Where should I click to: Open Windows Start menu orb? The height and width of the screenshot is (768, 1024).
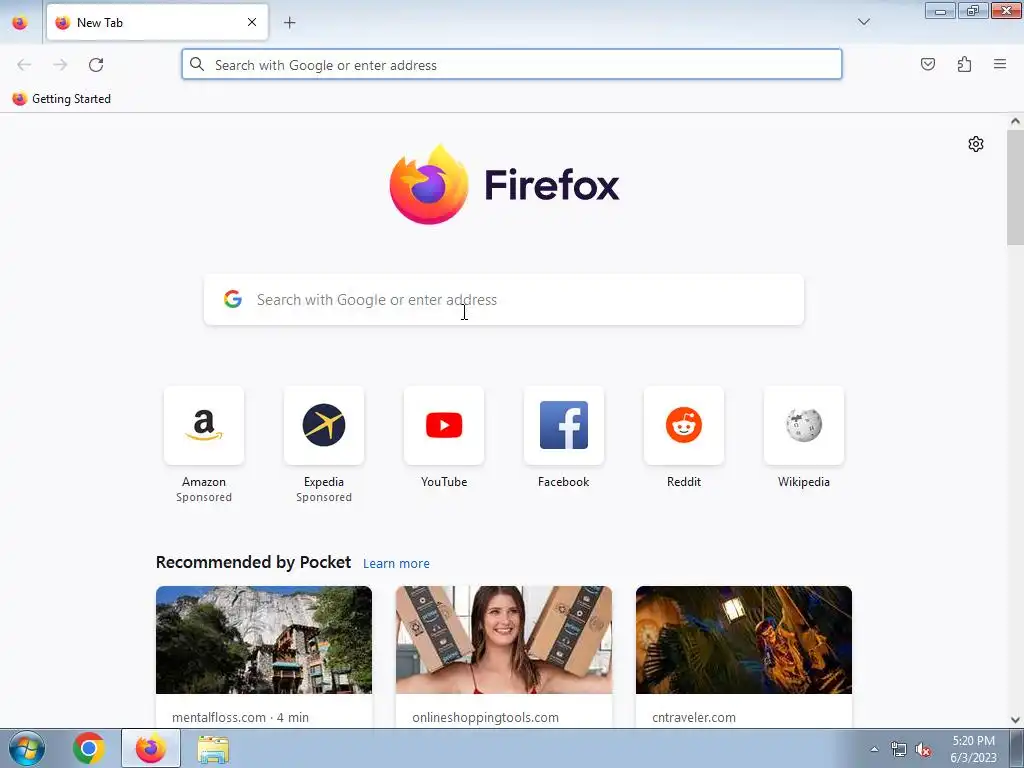pyautogui.click(x=27, y=748)
